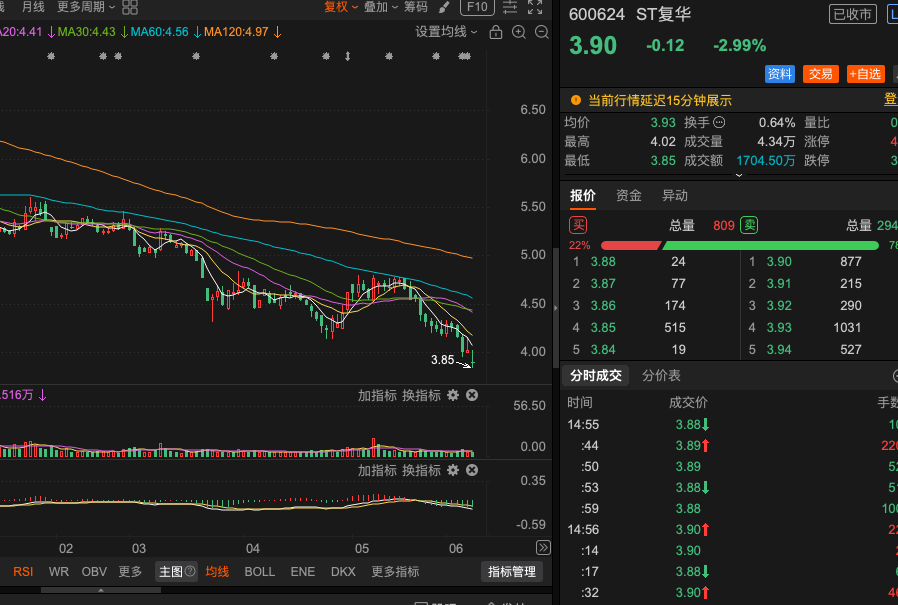898x605 pixels.
Task: Open the multi-chart grid layout icon
Action: tap(130, 7)
